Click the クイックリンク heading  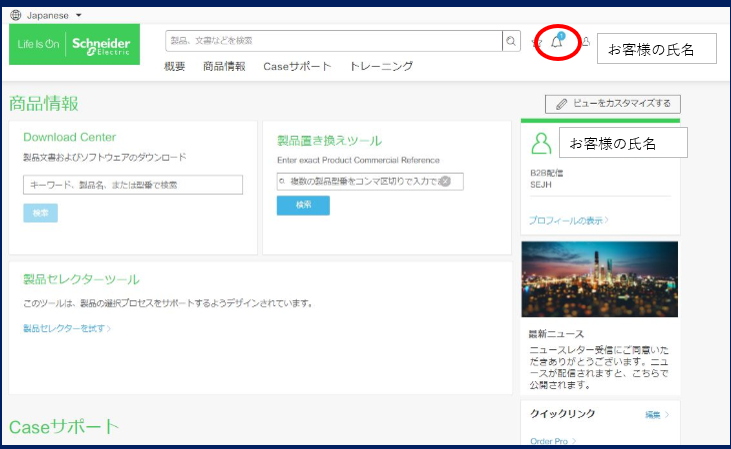[x=563, y=414]
